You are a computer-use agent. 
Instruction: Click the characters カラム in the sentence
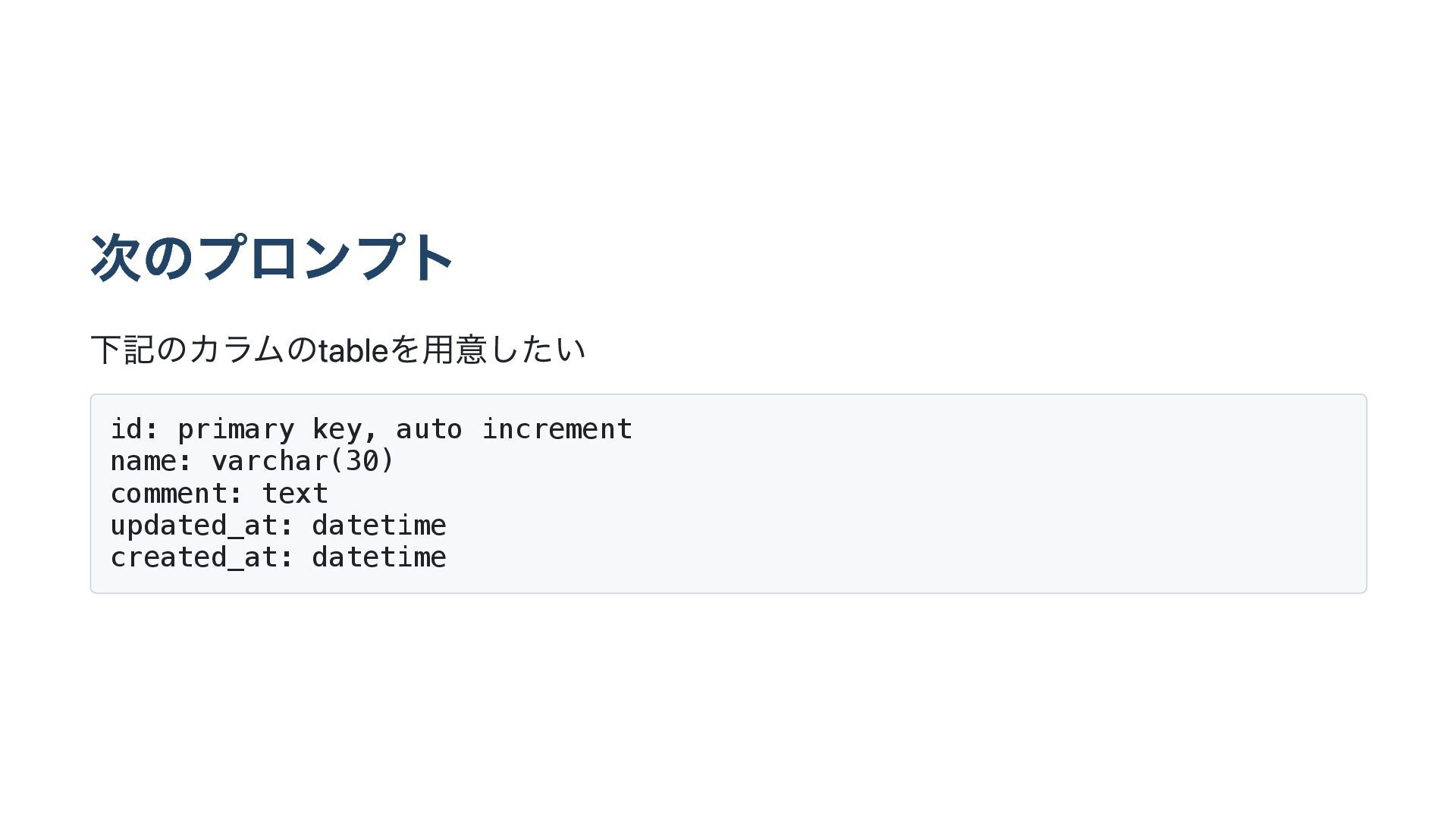point(237,350)
